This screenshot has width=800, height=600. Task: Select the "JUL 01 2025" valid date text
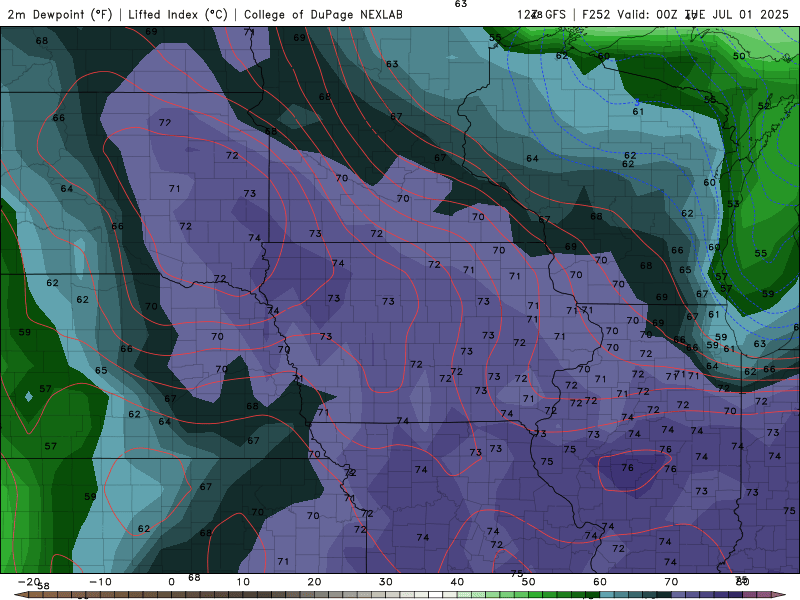click(x=750, y=14)
